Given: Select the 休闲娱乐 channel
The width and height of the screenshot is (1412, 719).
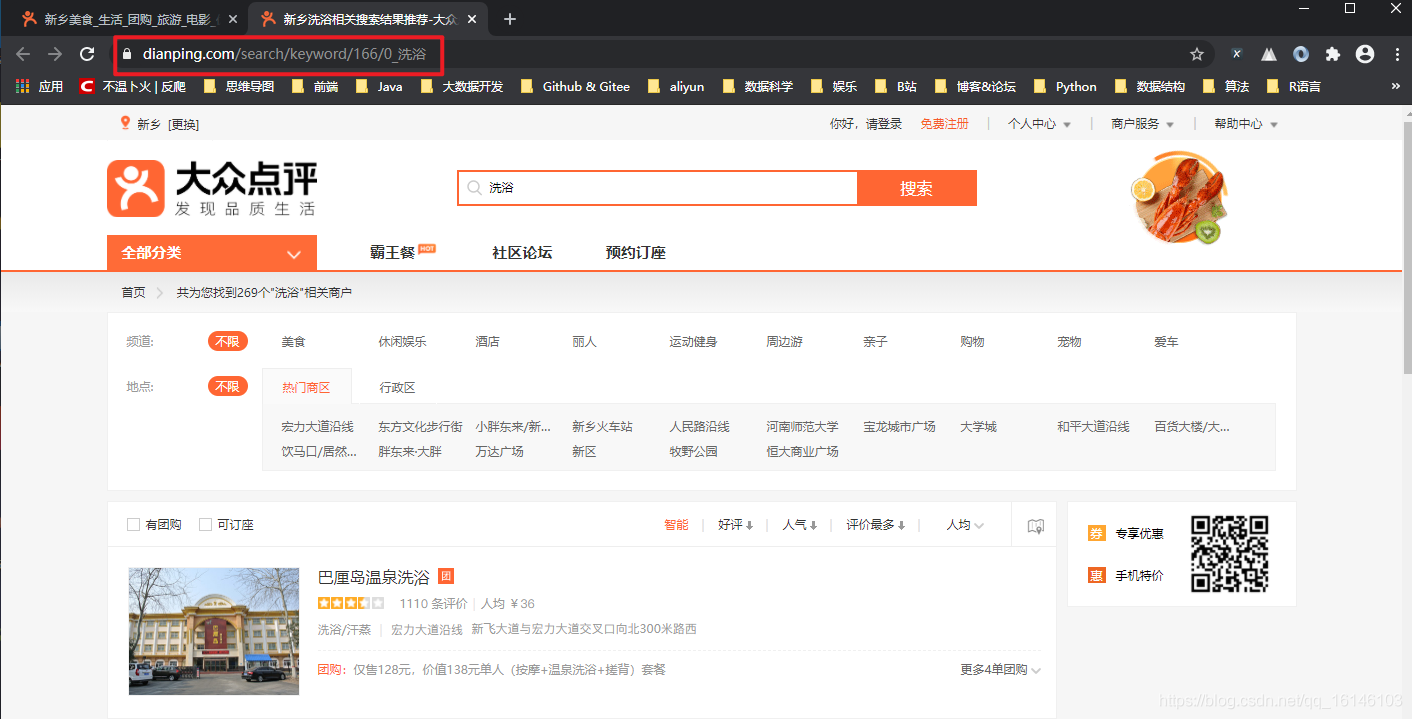Looking at the screenshot, I should pyautogui.click(x=402, y=342).
